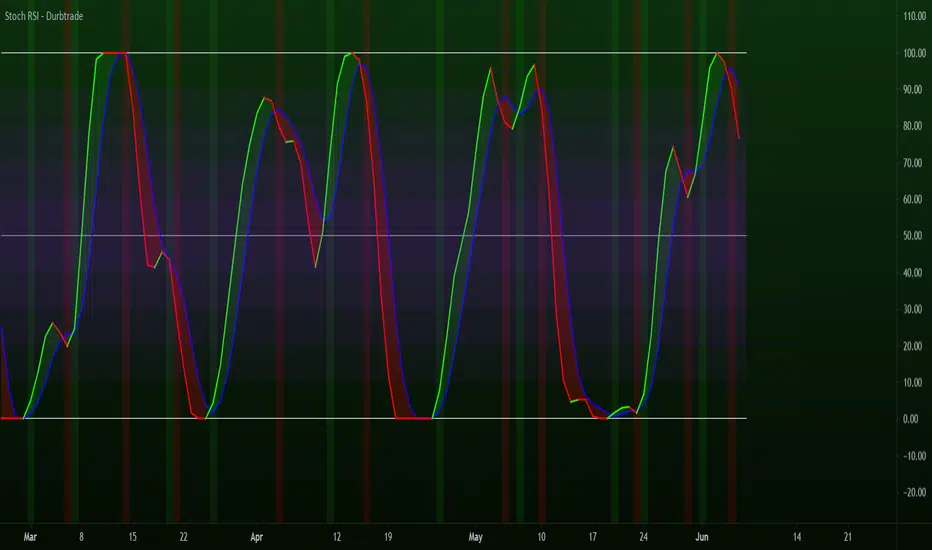Click the 30.00 price axis label
This screenshot has height=550, width=932.
point(912,309)
